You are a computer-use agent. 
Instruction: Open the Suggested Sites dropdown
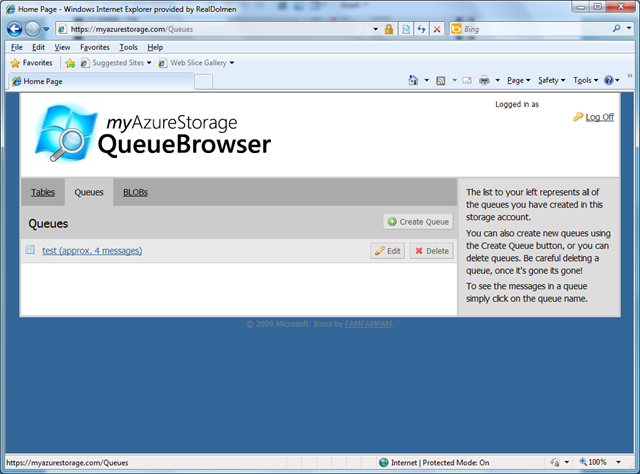pyautogui.click(x=116, y=63)
